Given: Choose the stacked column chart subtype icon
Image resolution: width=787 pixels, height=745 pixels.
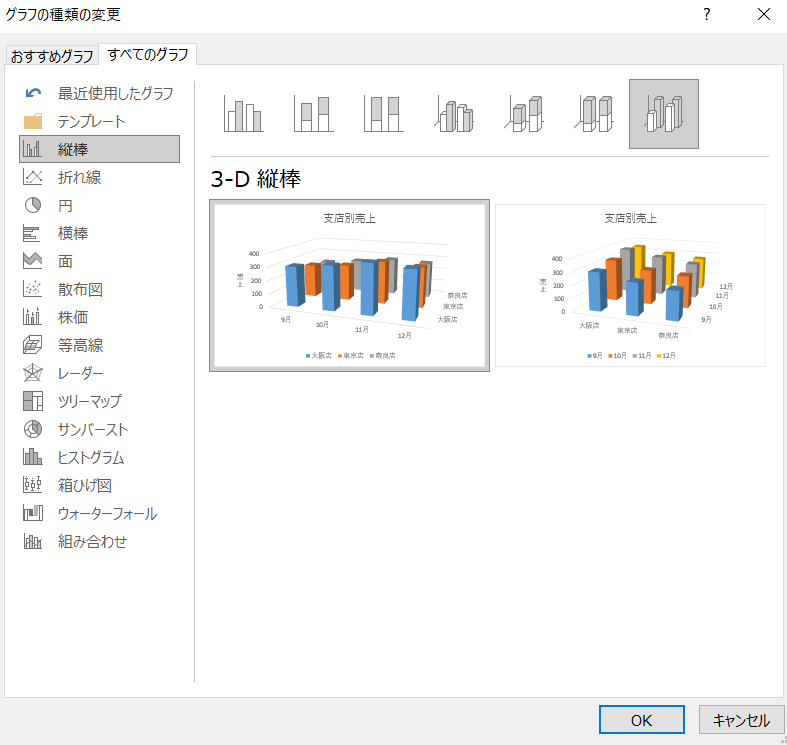Looking at the screenshot, I should 312,114.
